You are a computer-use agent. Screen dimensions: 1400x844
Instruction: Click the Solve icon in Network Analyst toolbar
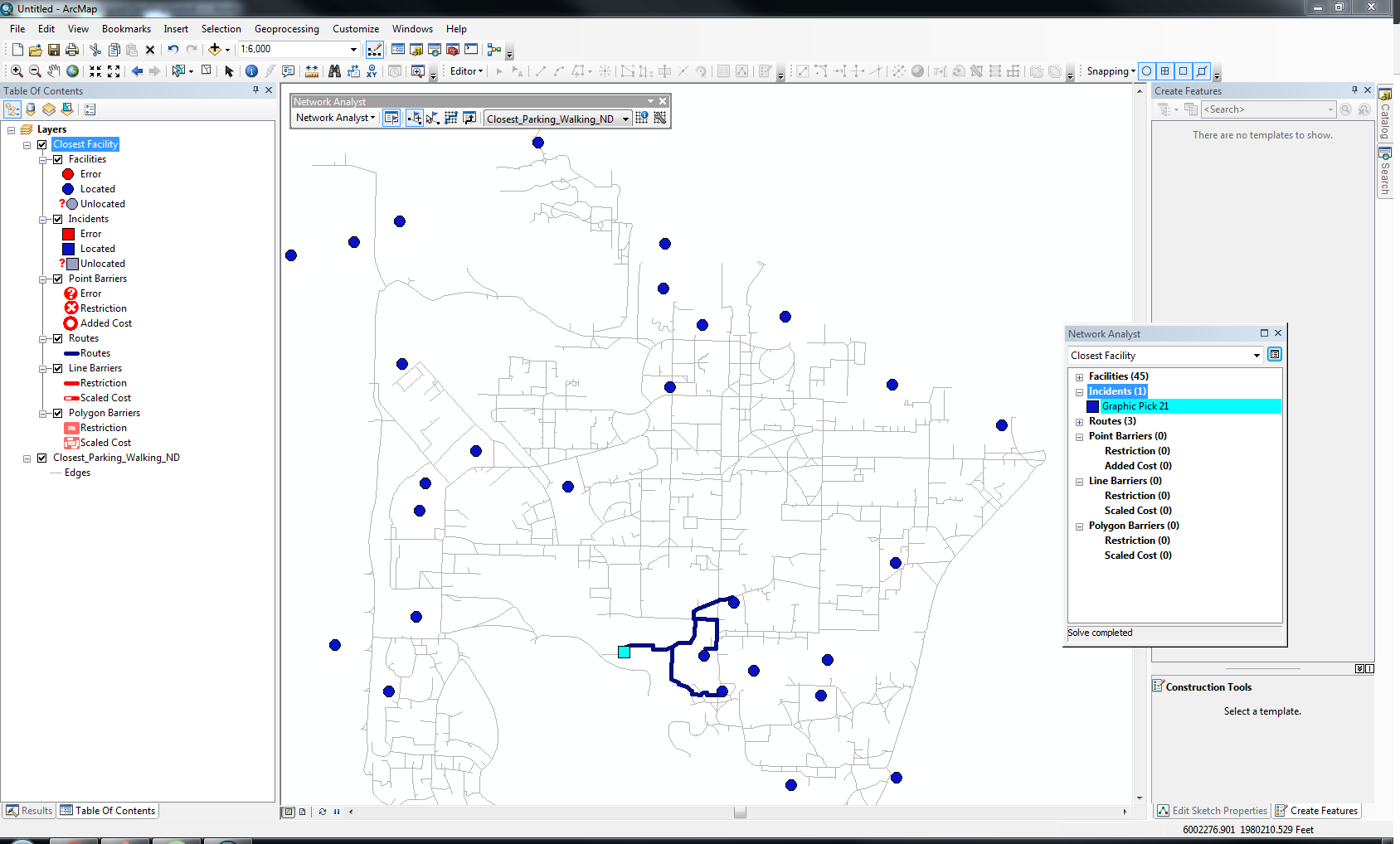click(x=451, y=119)
